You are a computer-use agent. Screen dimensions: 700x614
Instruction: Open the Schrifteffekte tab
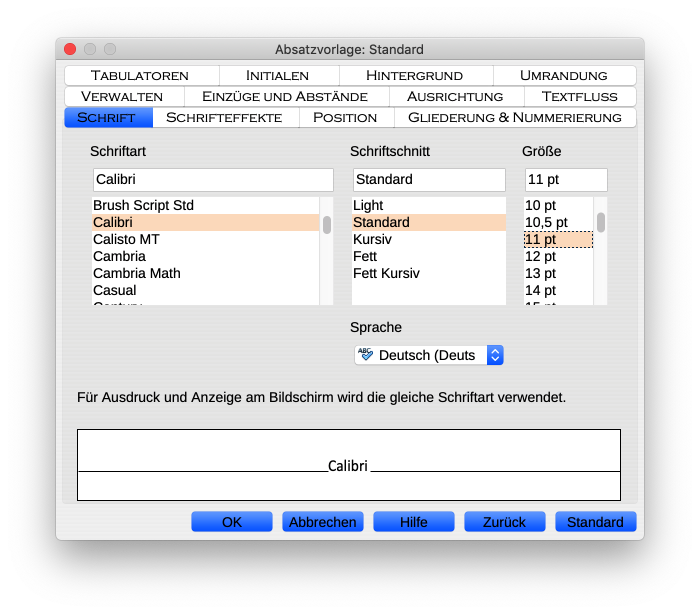226,117
